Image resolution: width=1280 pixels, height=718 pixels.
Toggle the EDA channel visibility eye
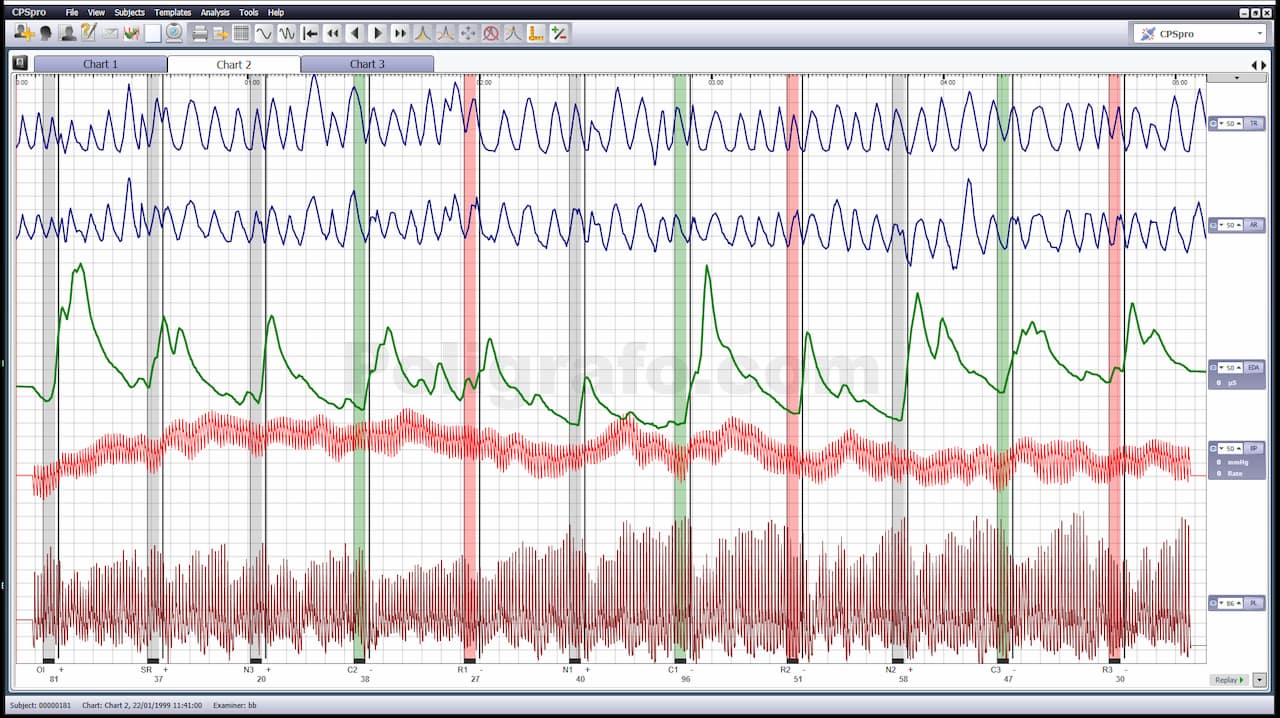click(x=1213, y=368)
